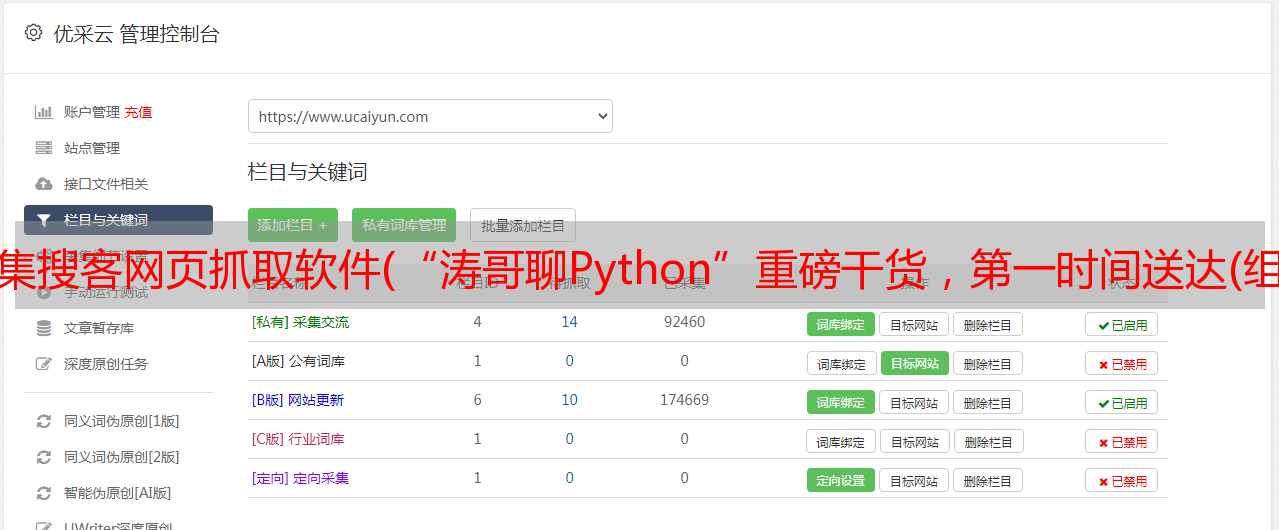Toggle the 已禁用 status of 行业词库

pyautogui.click(x=1122, y=441)
